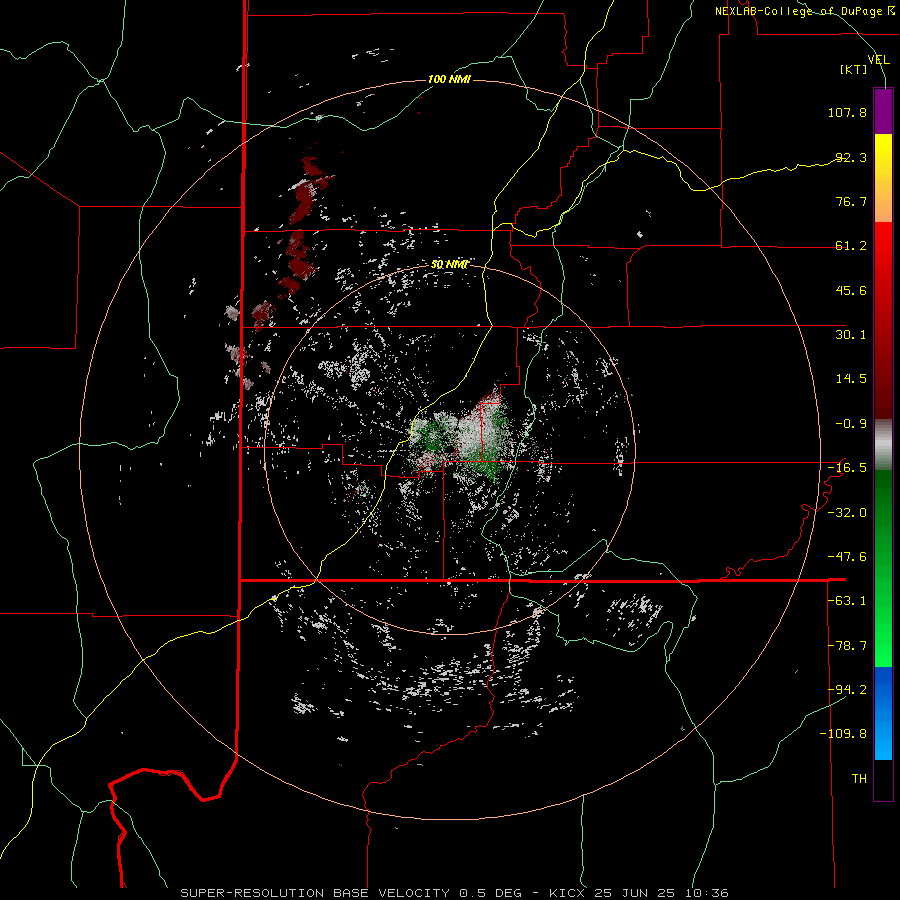Select the 45.6 legend value
Viewport: 900px width, 900px height.
click(x=851, y=290)
